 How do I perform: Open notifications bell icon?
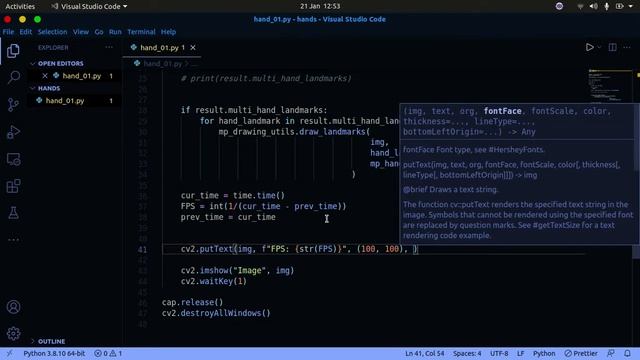pyautogui.click(x=627, y=353)
